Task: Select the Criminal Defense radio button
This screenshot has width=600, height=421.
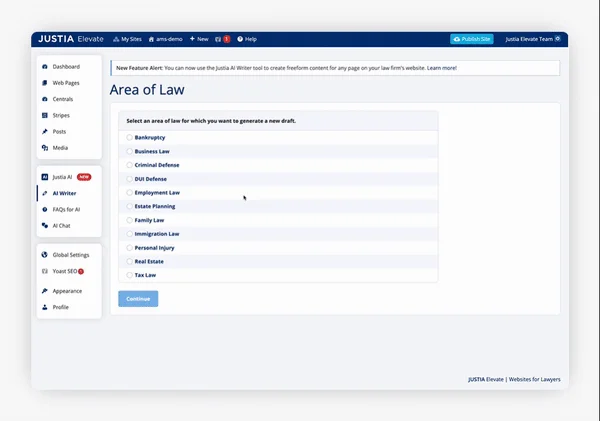Action: [x=129, y=165]
